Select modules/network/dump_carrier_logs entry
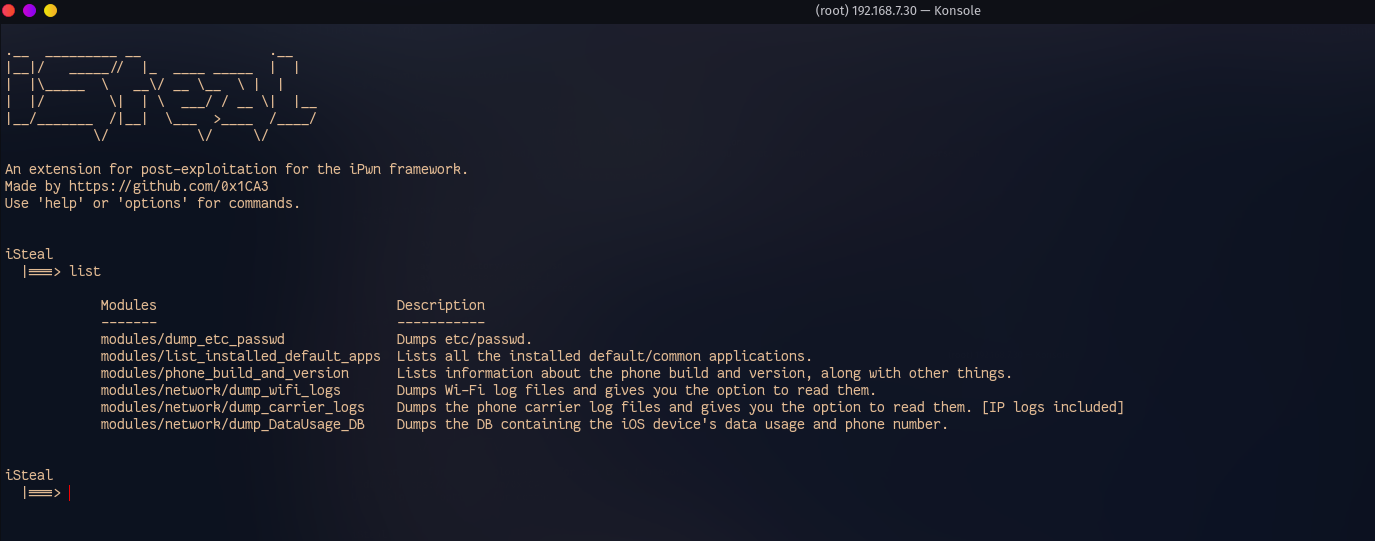 pyautogui.click(x=233, y=407)
